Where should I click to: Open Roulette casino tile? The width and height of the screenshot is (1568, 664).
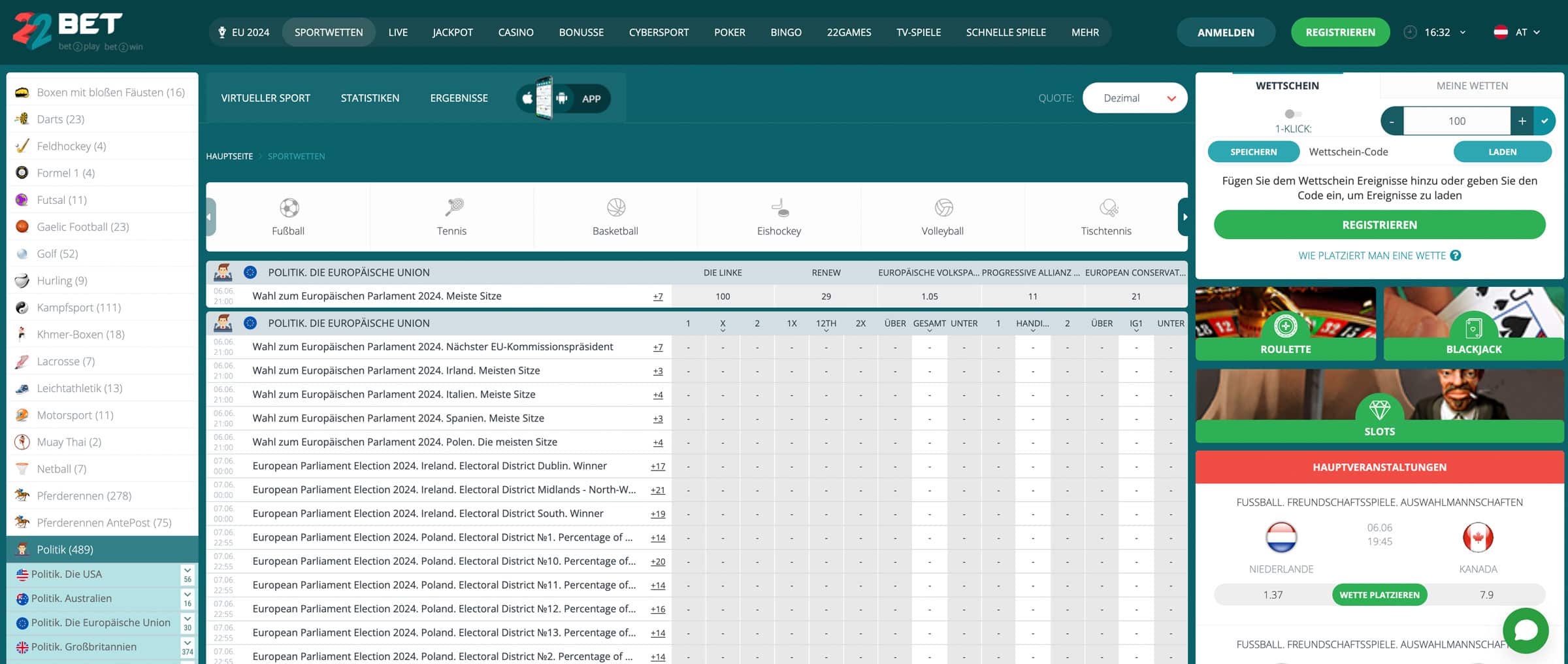pos(1285,324)
